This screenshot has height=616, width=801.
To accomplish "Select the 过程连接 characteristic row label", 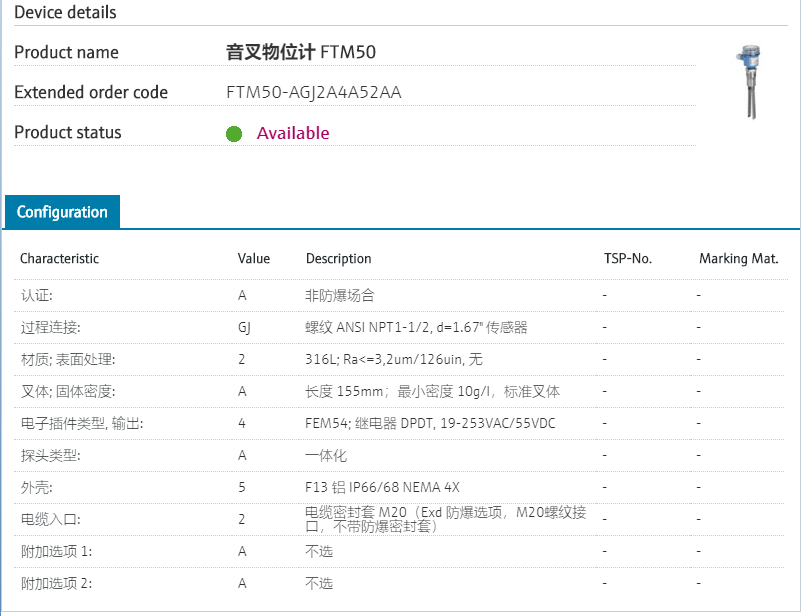I will (x=50, y=327).
